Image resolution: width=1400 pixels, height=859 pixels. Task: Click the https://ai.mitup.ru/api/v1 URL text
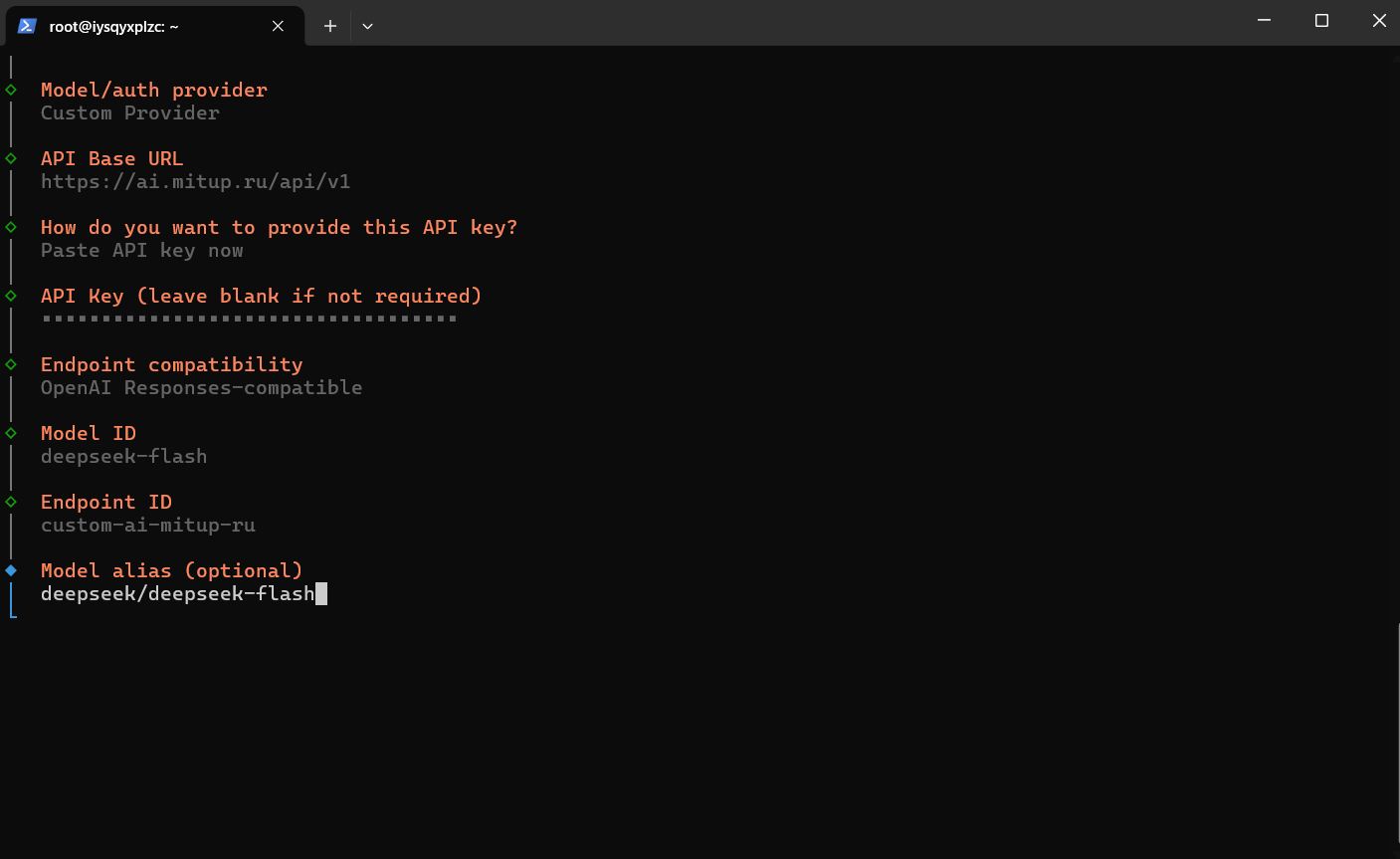195,181
